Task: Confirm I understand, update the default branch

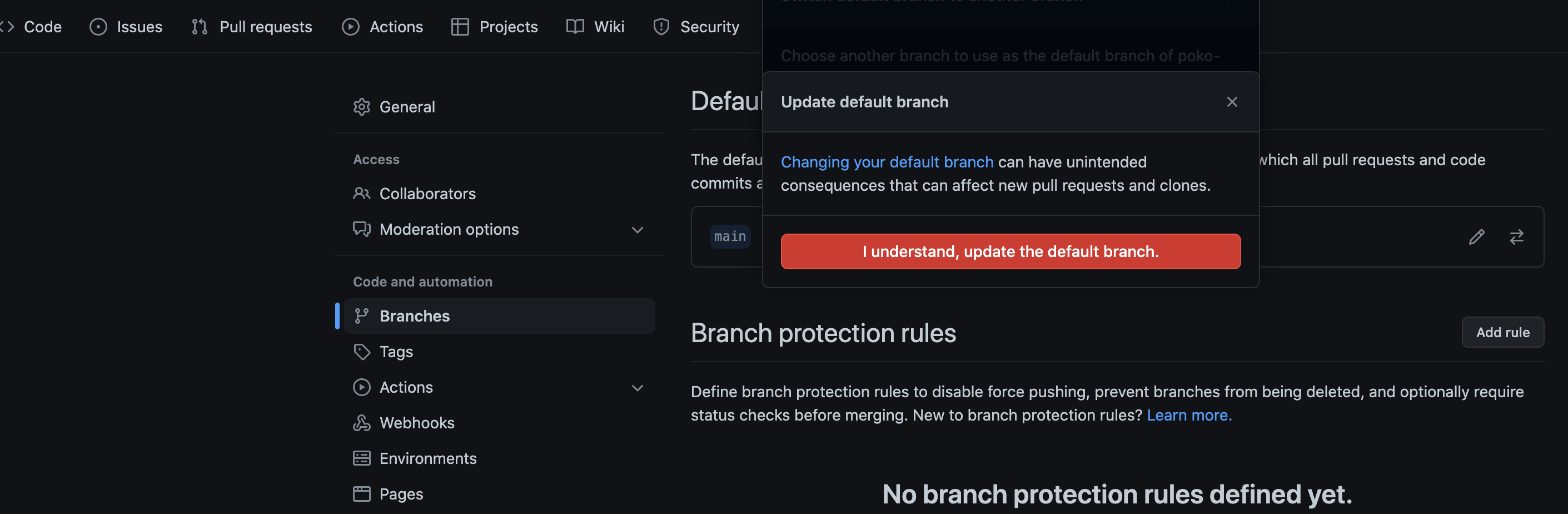Action: point(1011,251)
